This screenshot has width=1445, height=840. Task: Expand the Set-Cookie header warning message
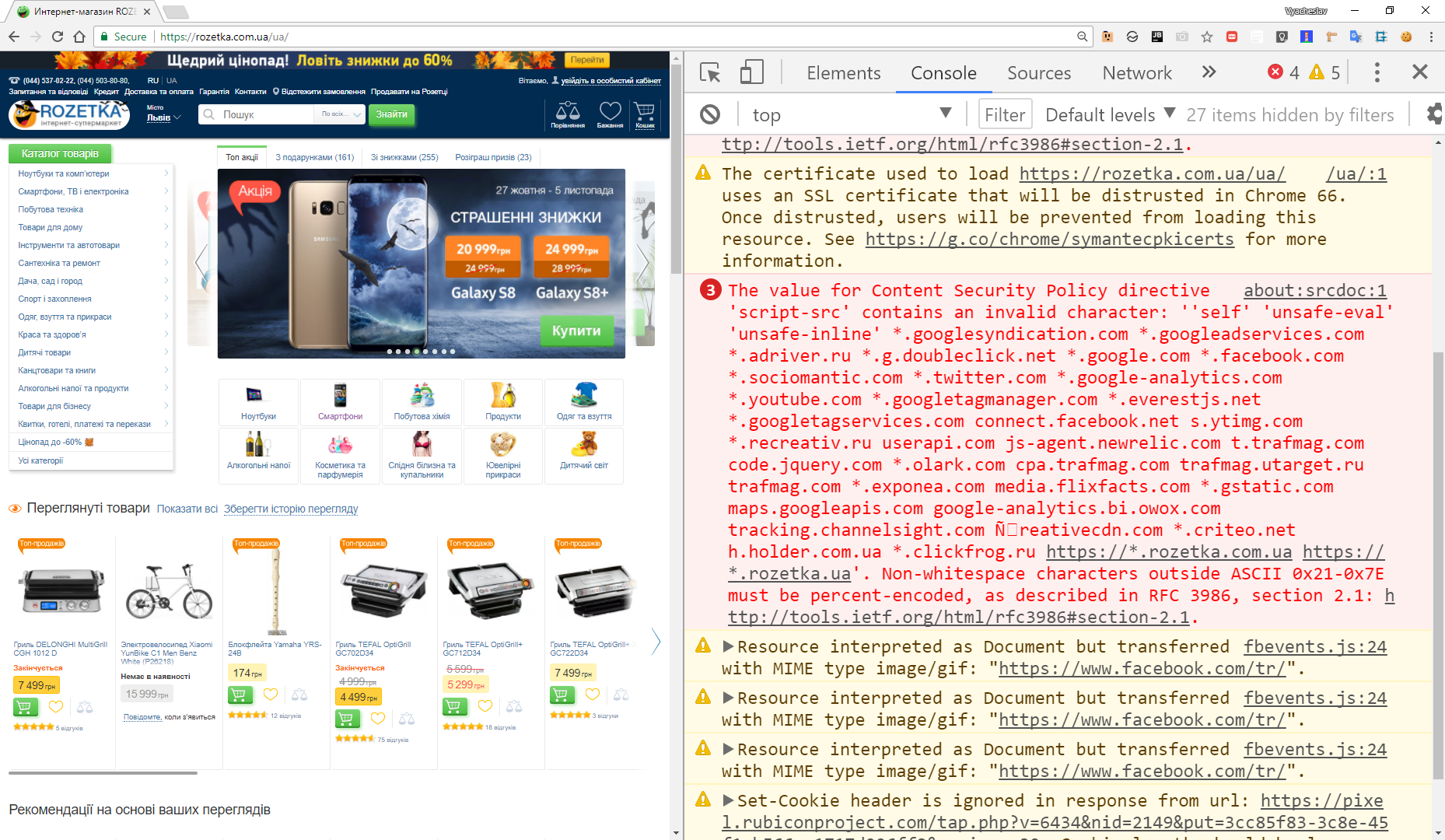(728, 800)
